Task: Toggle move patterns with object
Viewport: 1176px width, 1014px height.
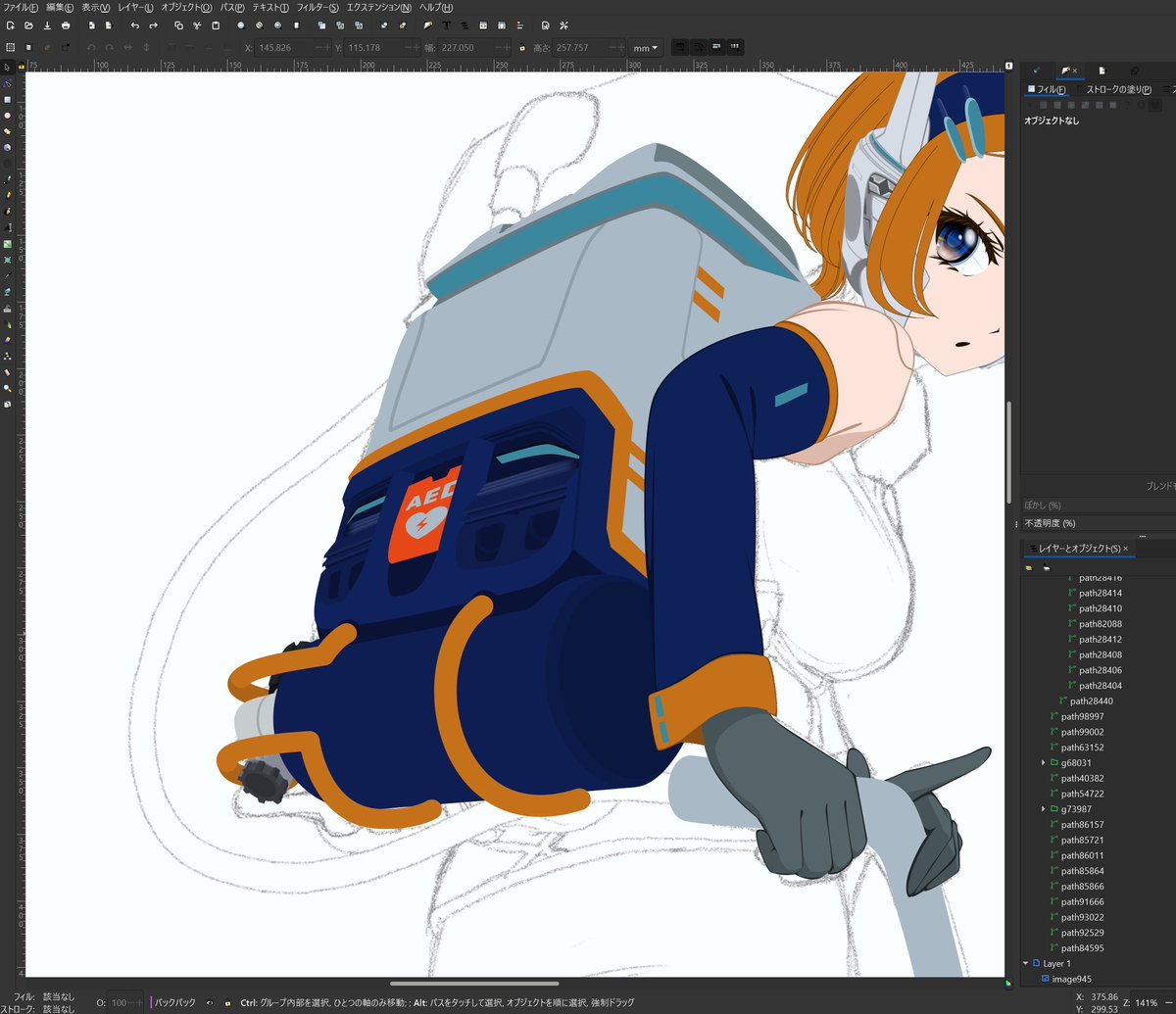Action: [735, 47]
